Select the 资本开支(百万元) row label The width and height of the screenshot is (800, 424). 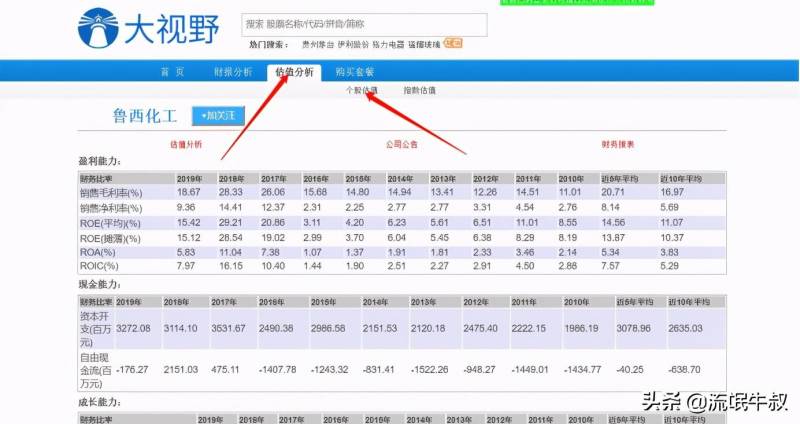(95, 329)
